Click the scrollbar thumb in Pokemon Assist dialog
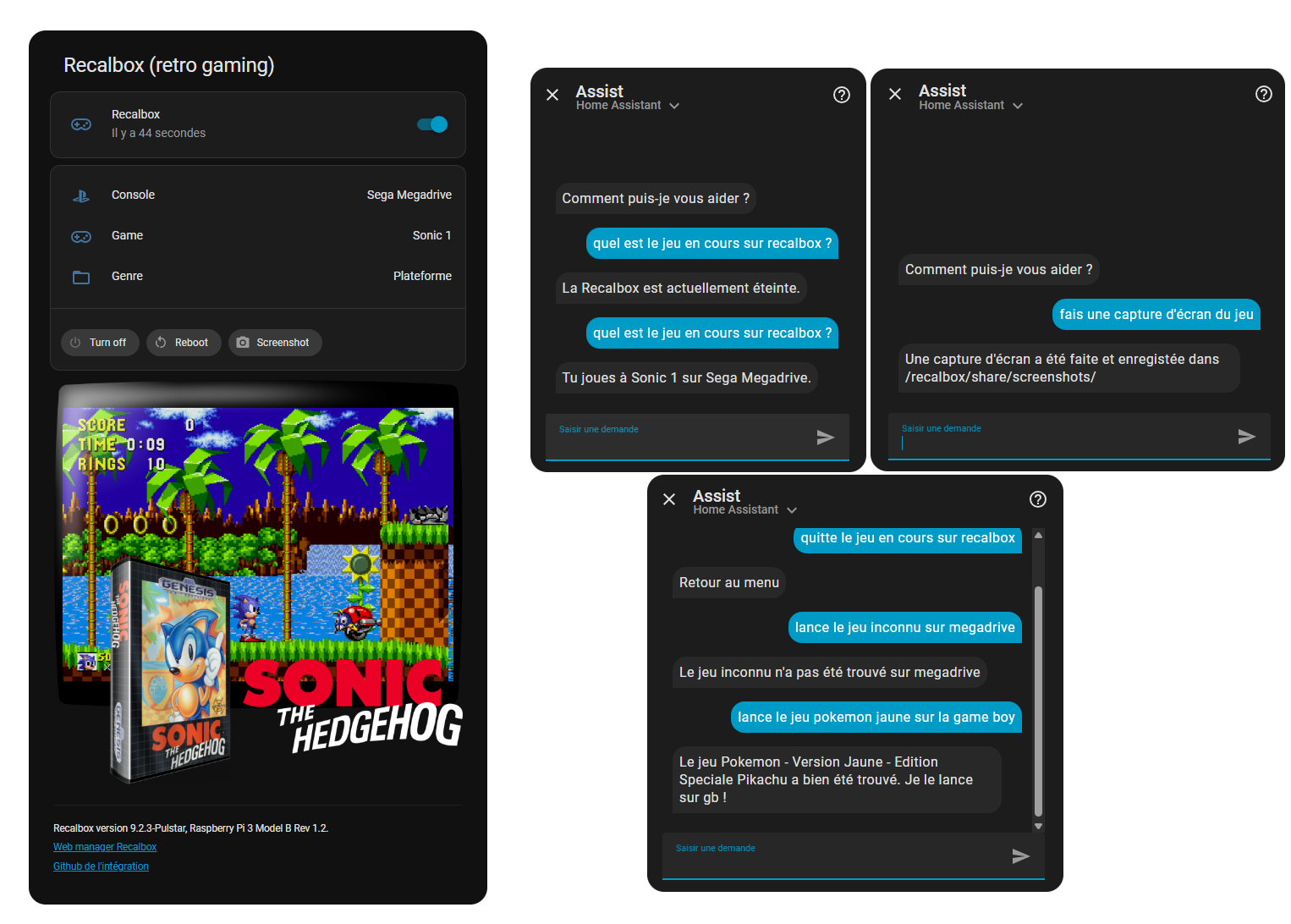 tap(1038, 701)
